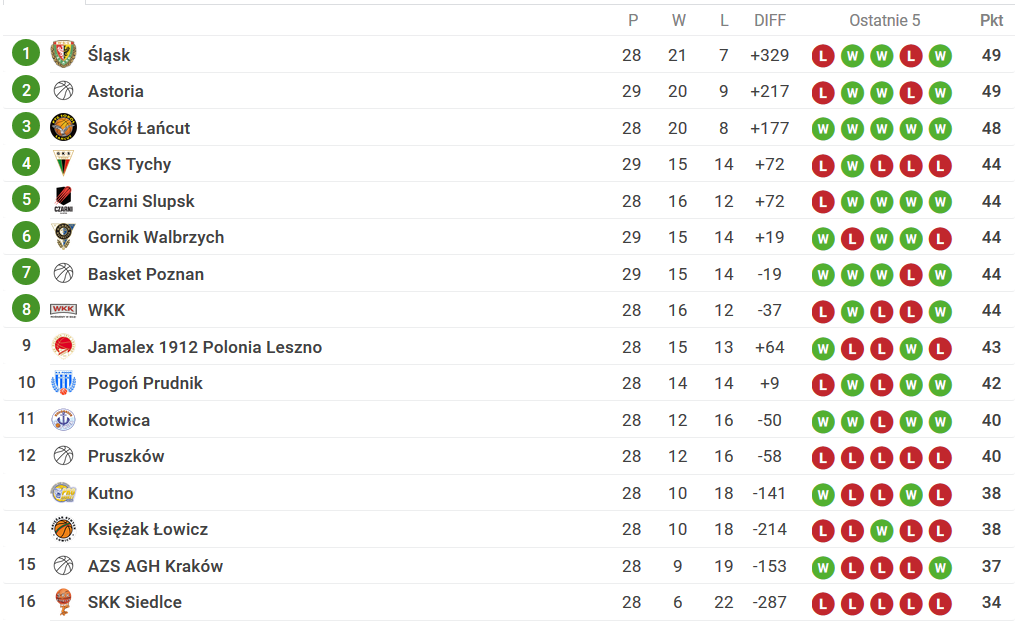Open the Gornik Walbrzych team link
The width and height of the screenshot is (1023, 628).
pyautogui.click(x=156, y=237)
